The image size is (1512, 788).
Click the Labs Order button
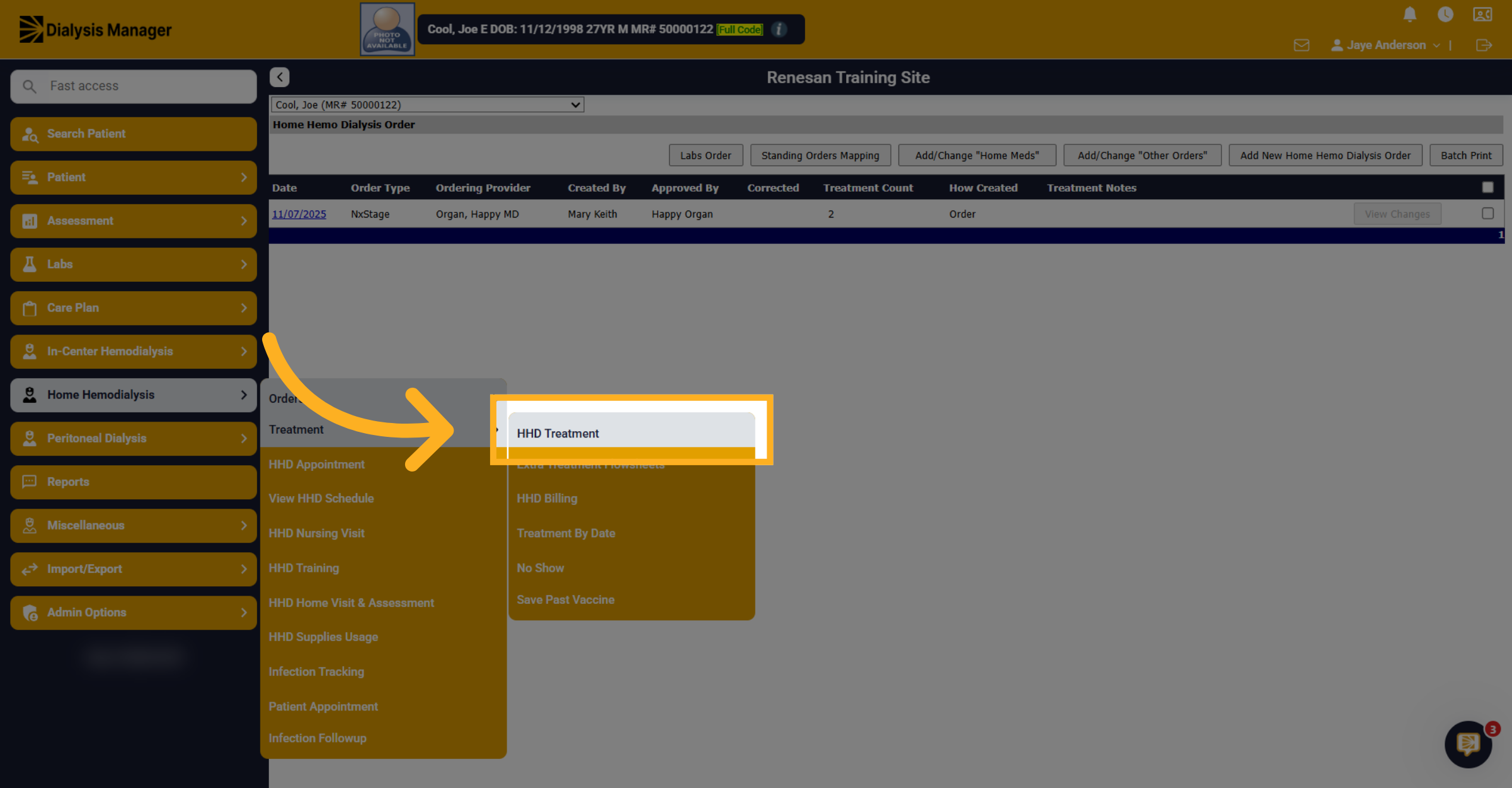pos(706,155)
